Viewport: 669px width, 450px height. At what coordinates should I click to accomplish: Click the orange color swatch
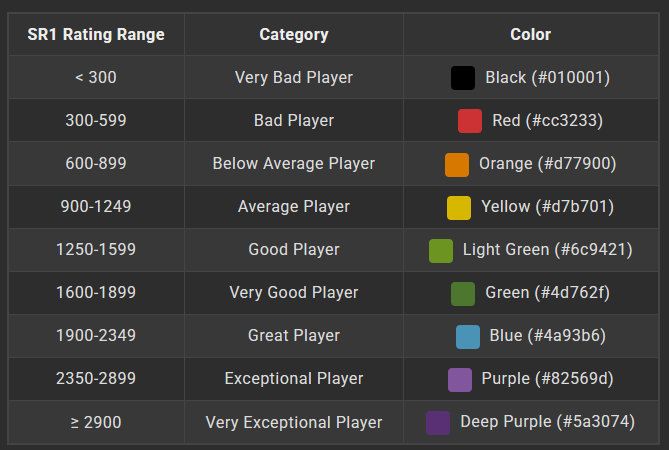tap(457, 165)
